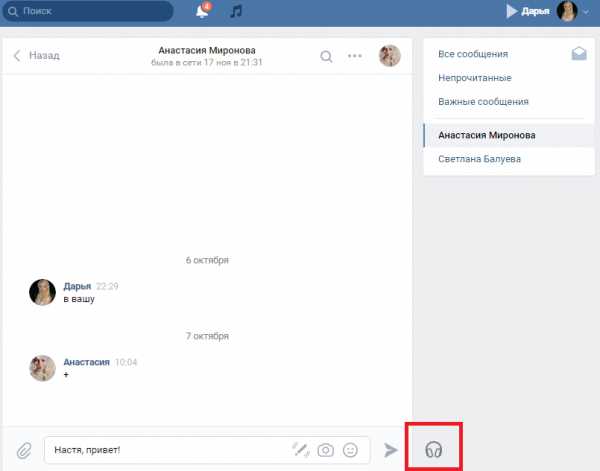This screenshot has height=471, width=600.
Task: Open the music note icon in header
Action: (236, 11)
